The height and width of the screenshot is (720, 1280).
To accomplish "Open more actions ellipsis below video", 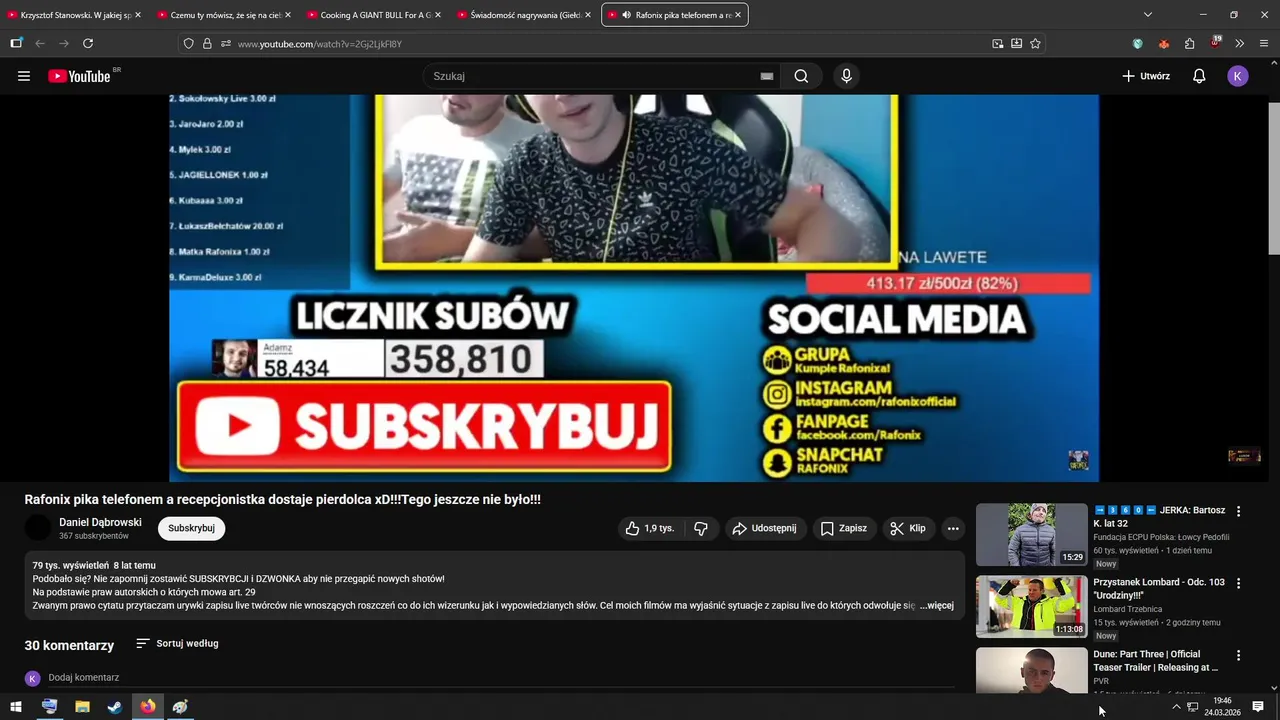I will [x=953, y=528].
